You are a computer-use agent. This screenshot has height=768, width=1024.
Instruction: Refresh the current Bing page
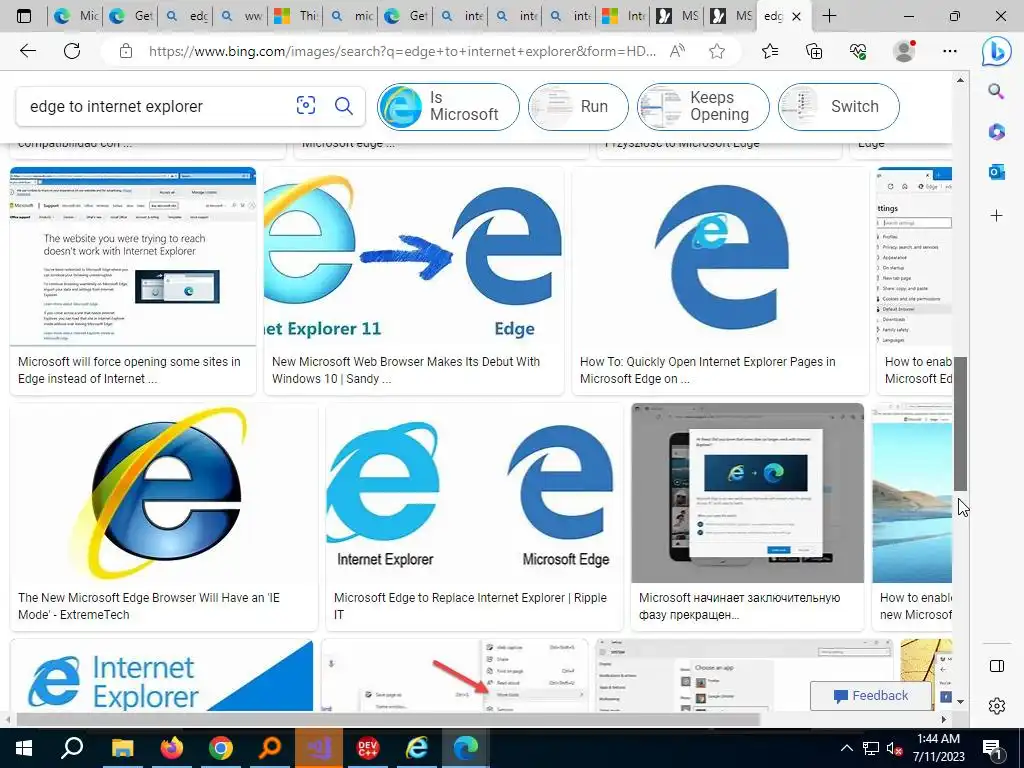[72, 51]
